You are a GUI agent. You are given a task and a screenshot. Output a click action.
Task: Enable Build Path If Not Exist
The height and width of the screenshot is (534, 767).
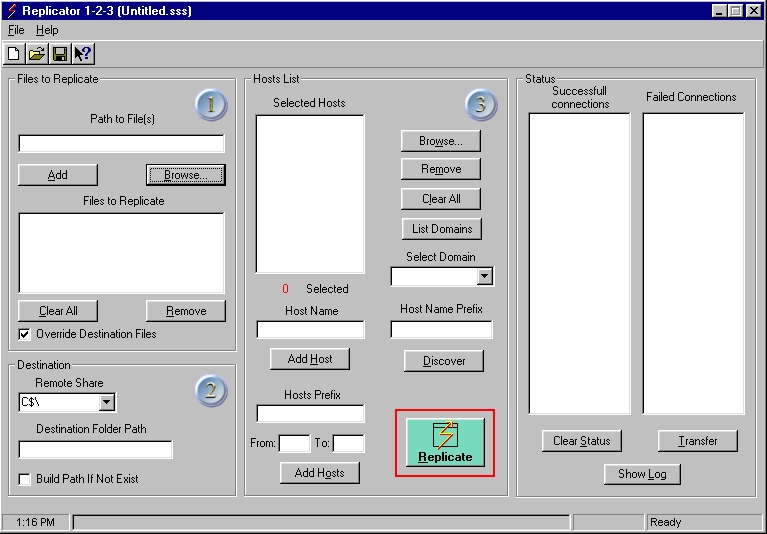[25, 479]
